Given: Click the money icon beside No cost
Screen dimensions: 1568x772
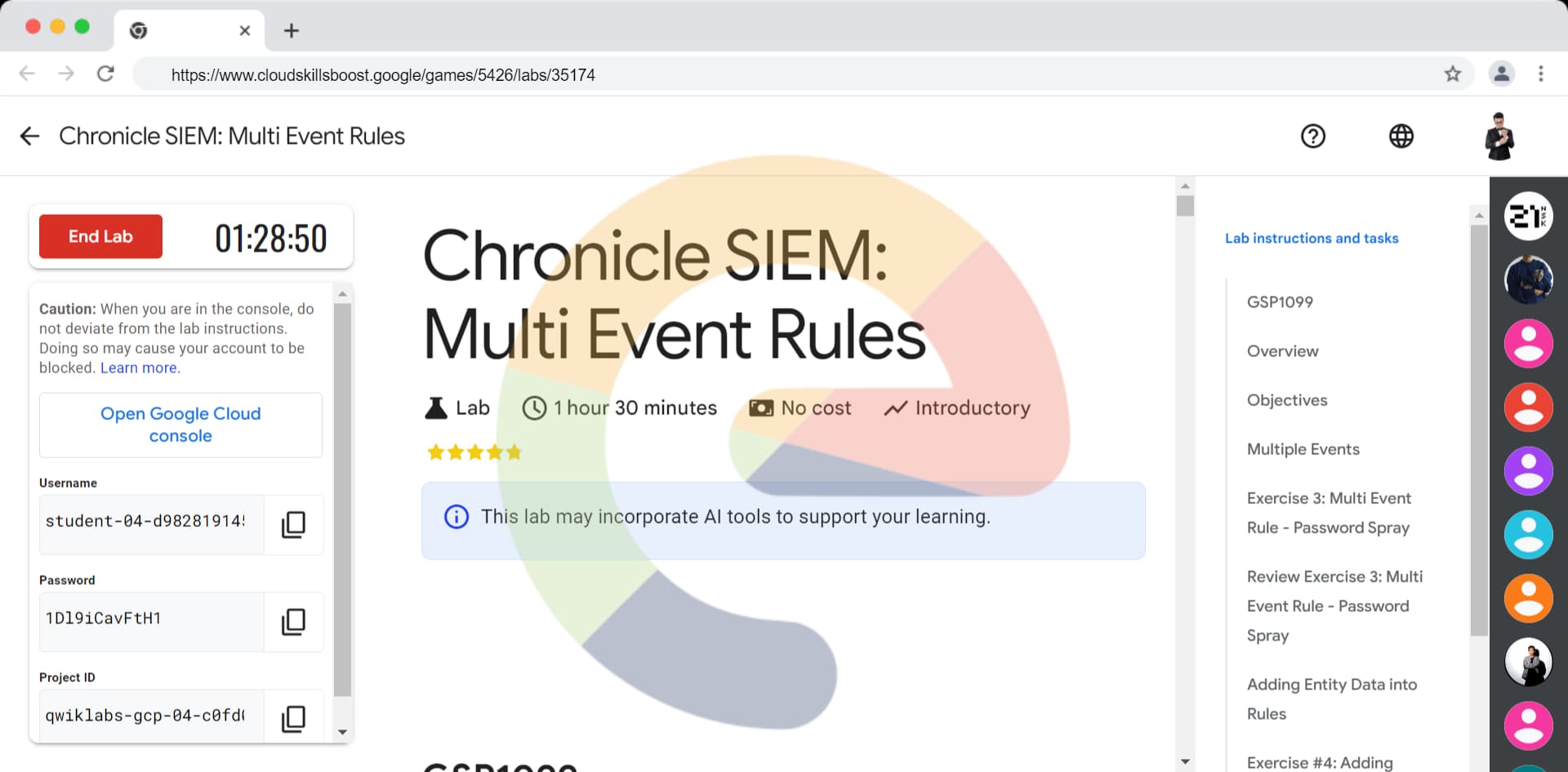Looking at the screenshot, I should [761, 408].
